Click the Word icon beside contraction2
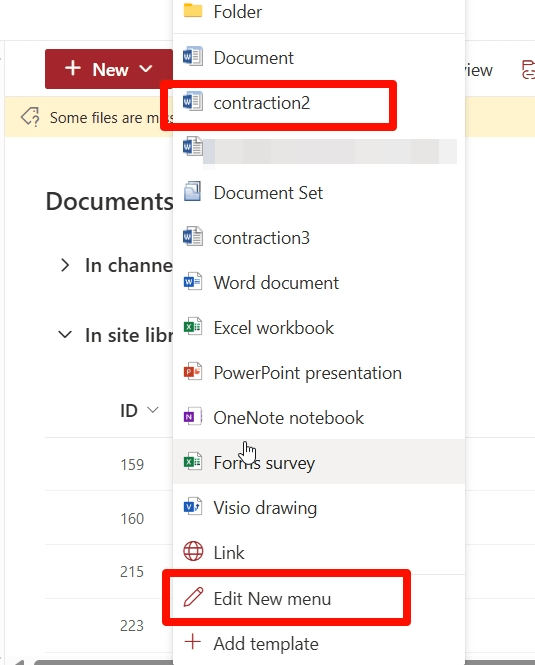535x665 pixels. click(x=193, y=101)
